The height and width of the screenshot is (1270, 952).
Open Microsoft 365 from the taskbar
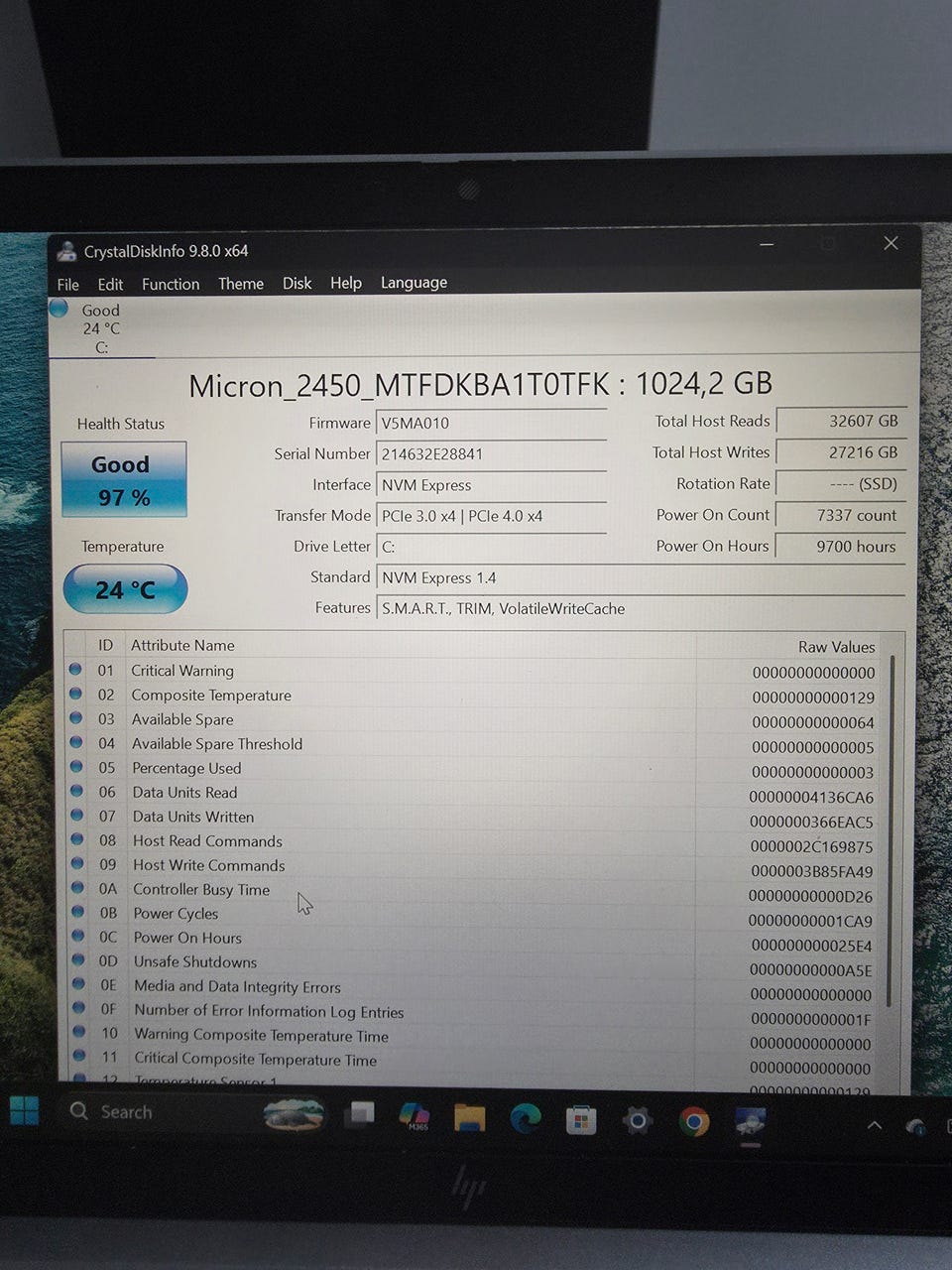[415, 1116]
